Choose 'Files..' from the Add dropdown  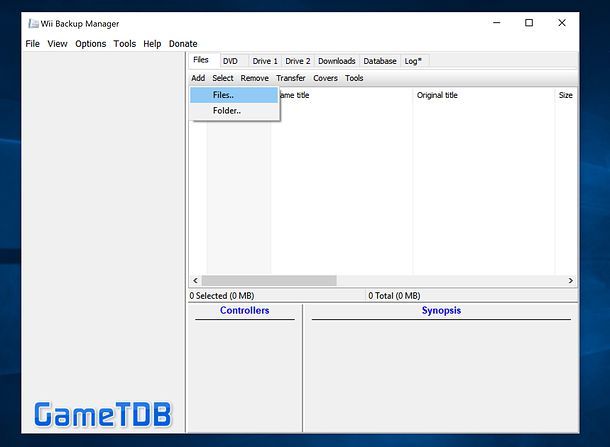point(234,95)
